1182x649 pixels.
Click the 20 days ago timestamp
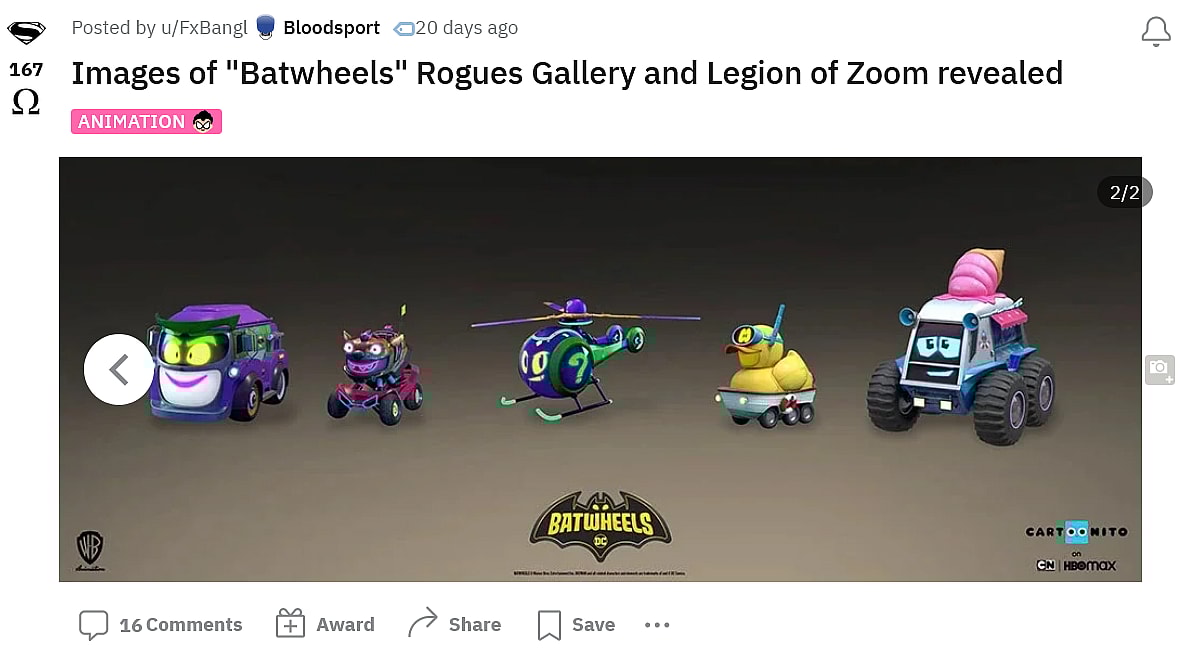coord(467,28)
